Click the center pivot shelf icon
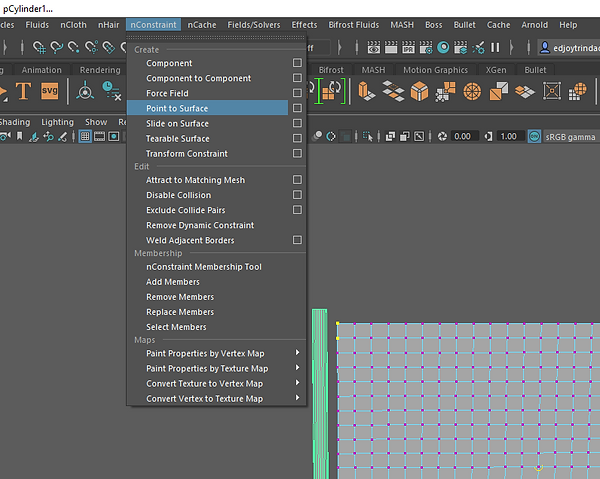The height and width of the screenshot is (479, 600). click(x=85, y=91)
